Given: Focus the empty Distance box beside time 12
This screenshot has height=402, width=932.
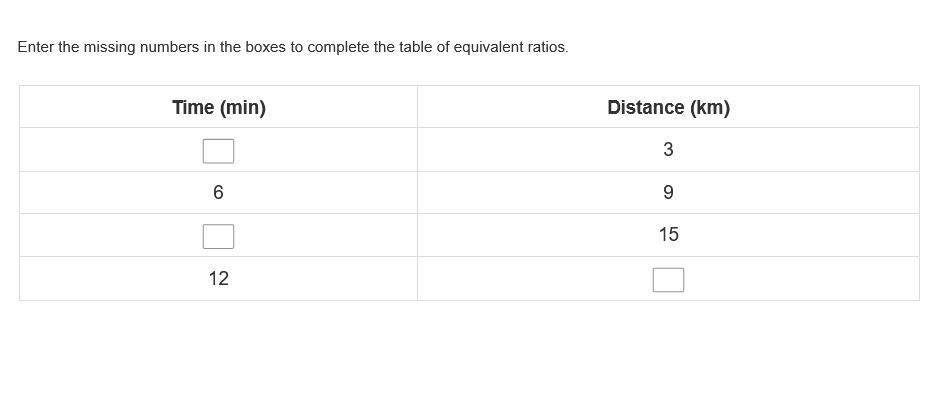Looking at the screenshot, I should pyautogui.click(x=668, y=280).
